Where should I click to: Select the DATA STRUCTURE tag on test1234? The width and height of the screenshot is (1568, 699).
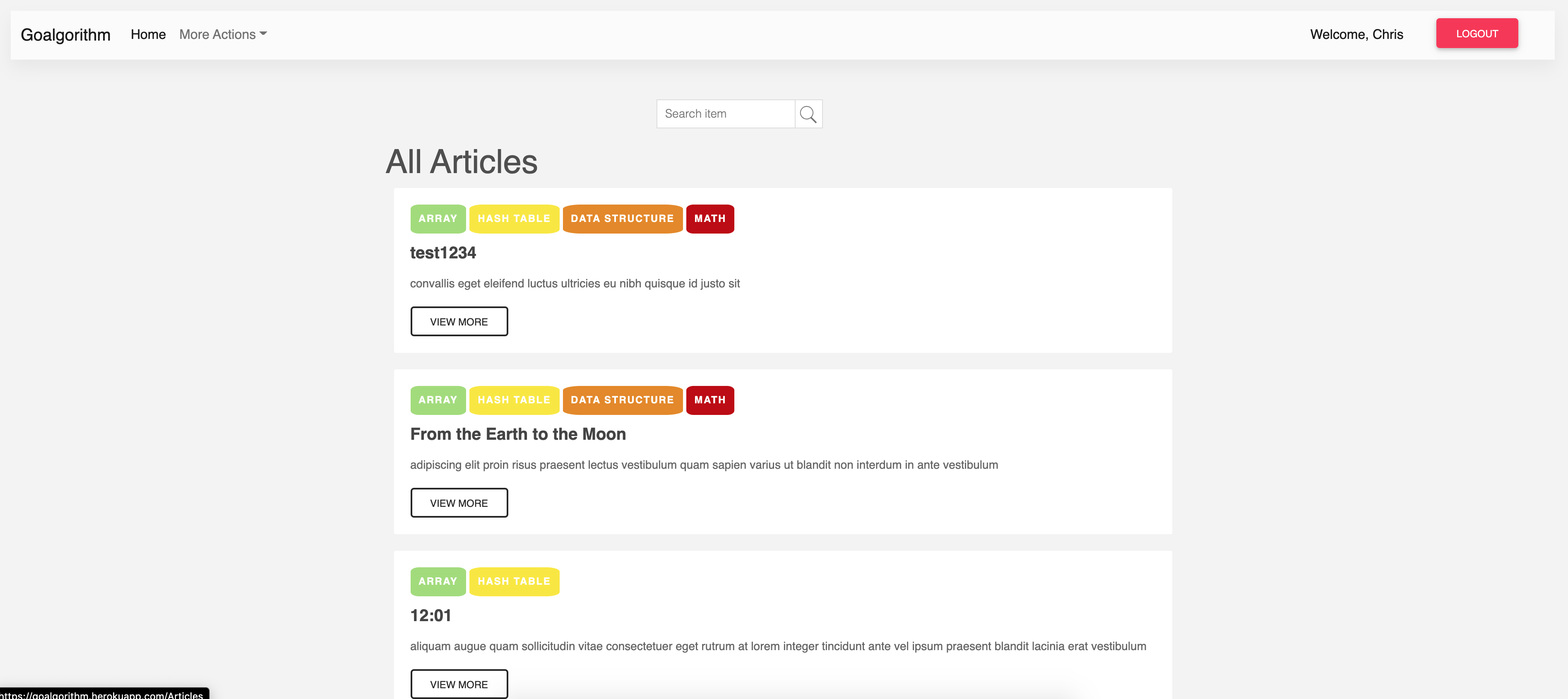[x=621, y=219]
